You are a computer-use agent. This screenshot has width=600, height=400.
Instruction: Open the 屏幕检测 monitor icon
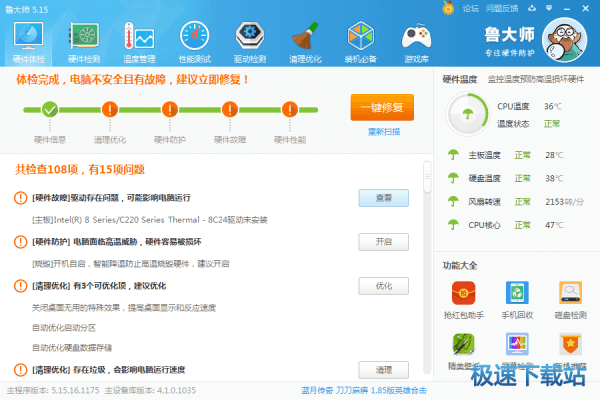tap(517, 344)
